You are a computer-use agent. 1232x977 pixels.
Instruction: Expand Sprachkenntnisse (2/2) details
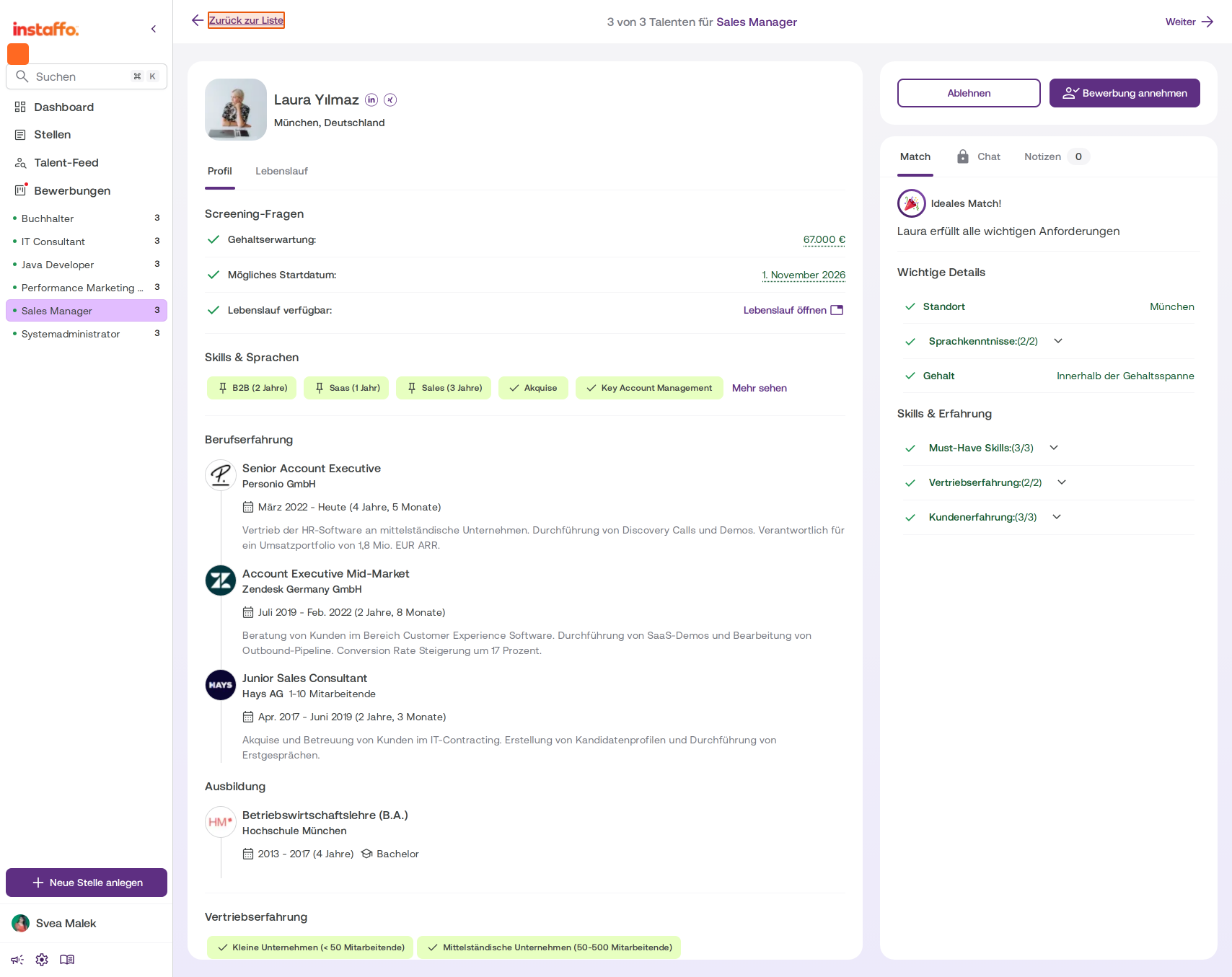pyautogui.click(x=1058, y=341)
